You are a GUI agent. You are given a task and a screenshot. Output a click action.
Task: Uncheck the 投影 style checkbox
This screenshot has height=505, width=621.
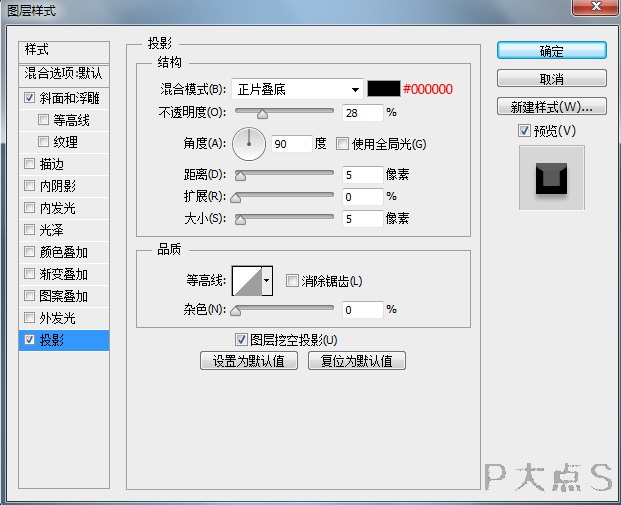(x=30, y=339)
